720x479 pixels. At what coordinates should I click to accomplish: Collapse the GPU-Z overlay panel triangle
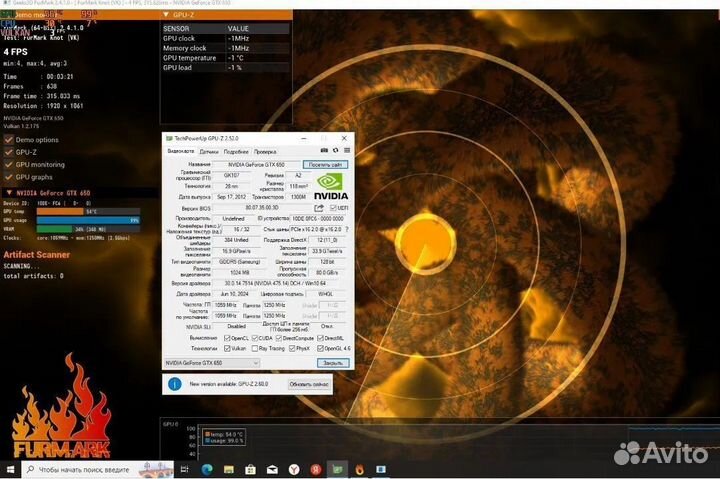166,15
